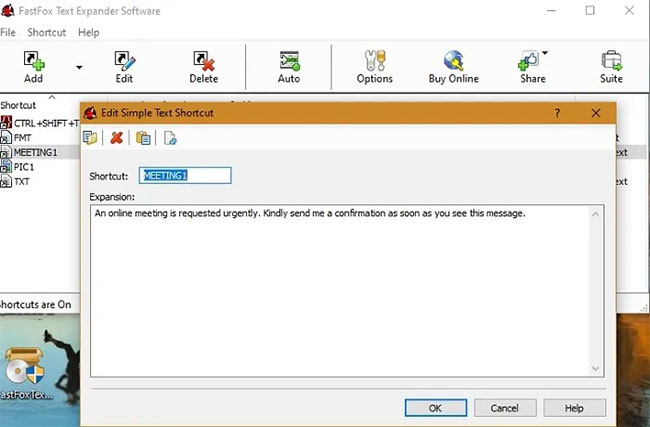Click the Expansion scrollbar down arrow
The width and height of the screenshot is (650, 427).
[x=595, y=368]
